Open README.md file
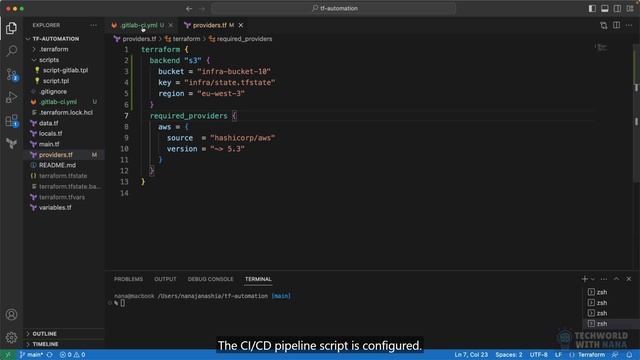This screenshot has width=640, height=360. coord(57,165)
